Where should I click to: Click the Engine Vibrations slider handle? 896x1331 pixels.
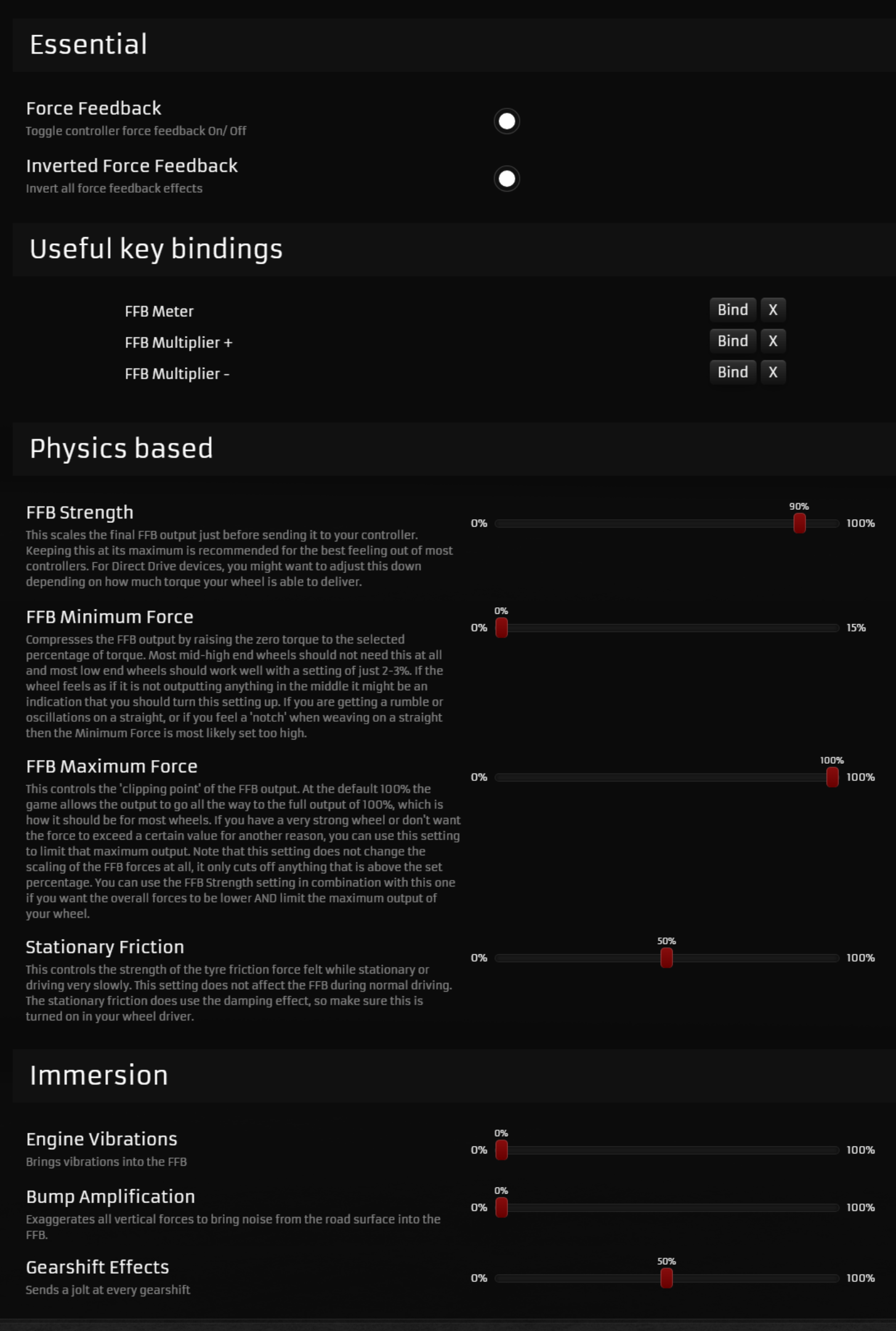501,1150
